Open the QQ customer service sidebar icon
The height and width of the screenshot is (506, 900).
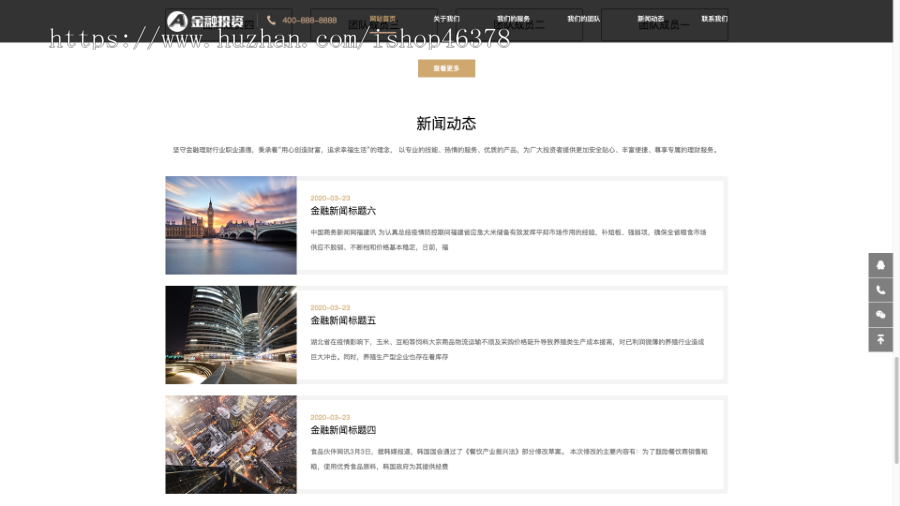[x=880, y=265]
